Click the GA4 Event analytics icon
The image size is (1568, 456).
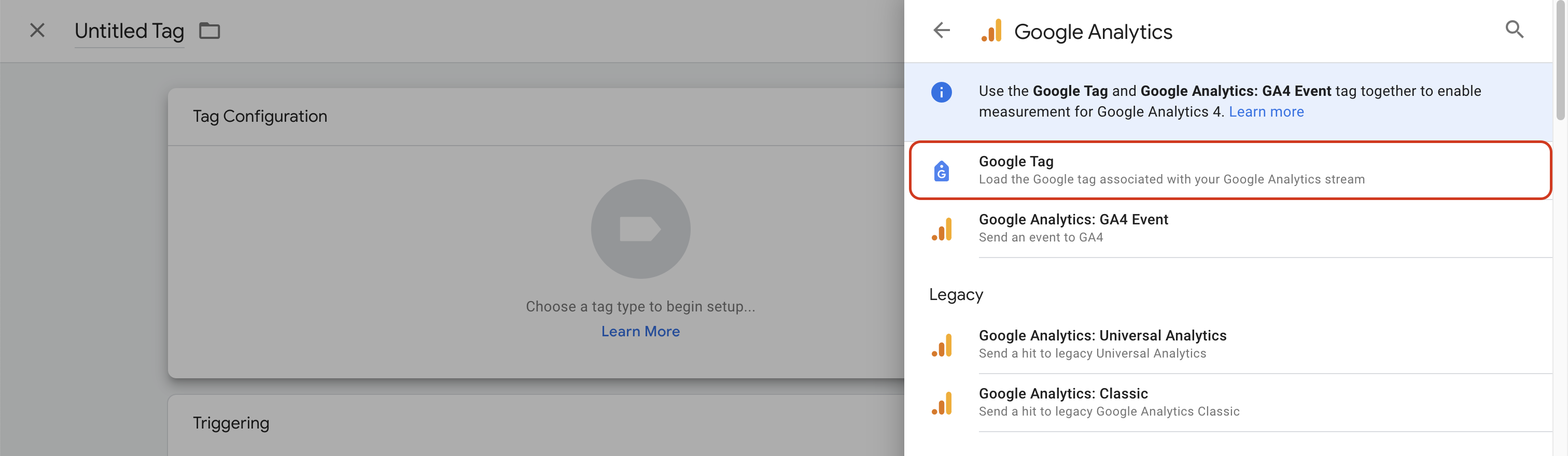[x=942, y=229]
